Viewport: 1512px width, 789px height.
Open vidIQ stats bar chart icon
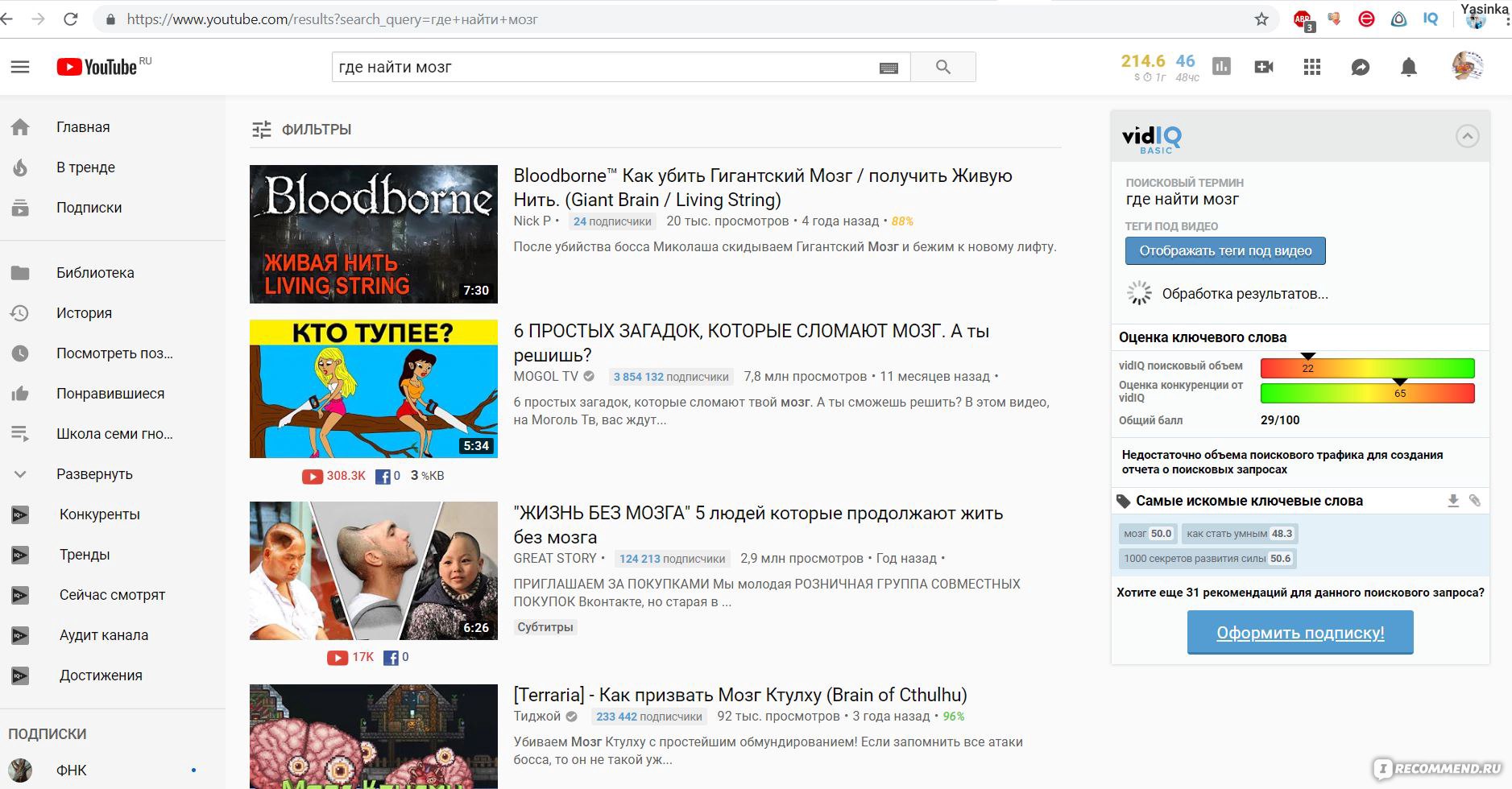tap(1221, 67)
